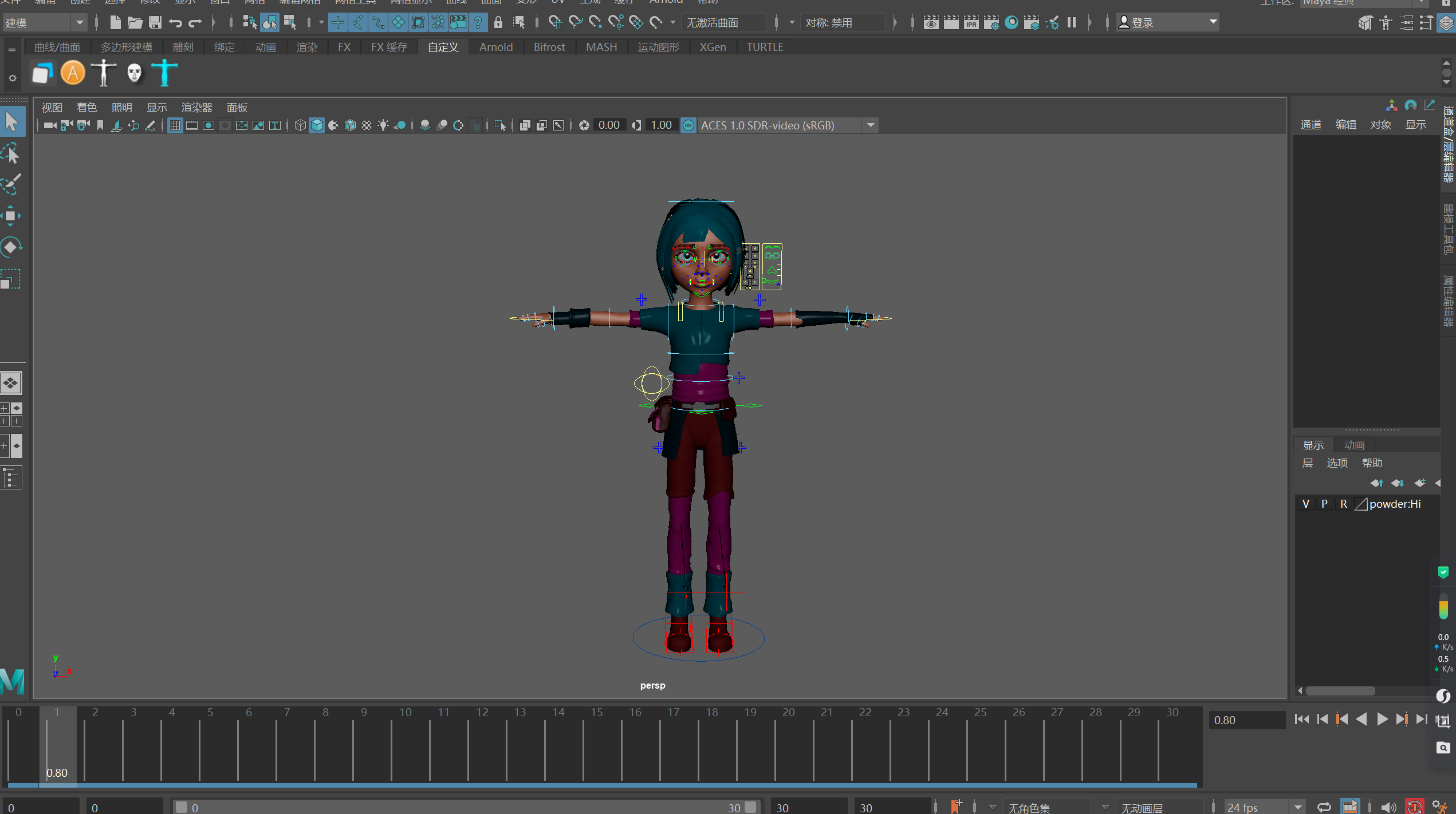Image resolution: width=1456 pixels, height=814 pixels.
Task: Open the 渲染器 viewport menu
Action: (x=196, y=108)
